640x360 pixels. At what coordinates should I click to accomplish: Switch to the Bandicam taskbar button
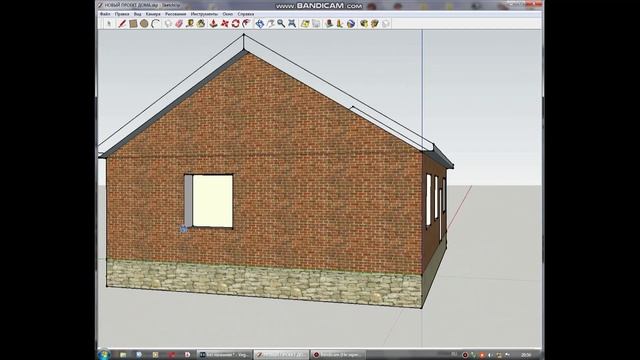337,355
